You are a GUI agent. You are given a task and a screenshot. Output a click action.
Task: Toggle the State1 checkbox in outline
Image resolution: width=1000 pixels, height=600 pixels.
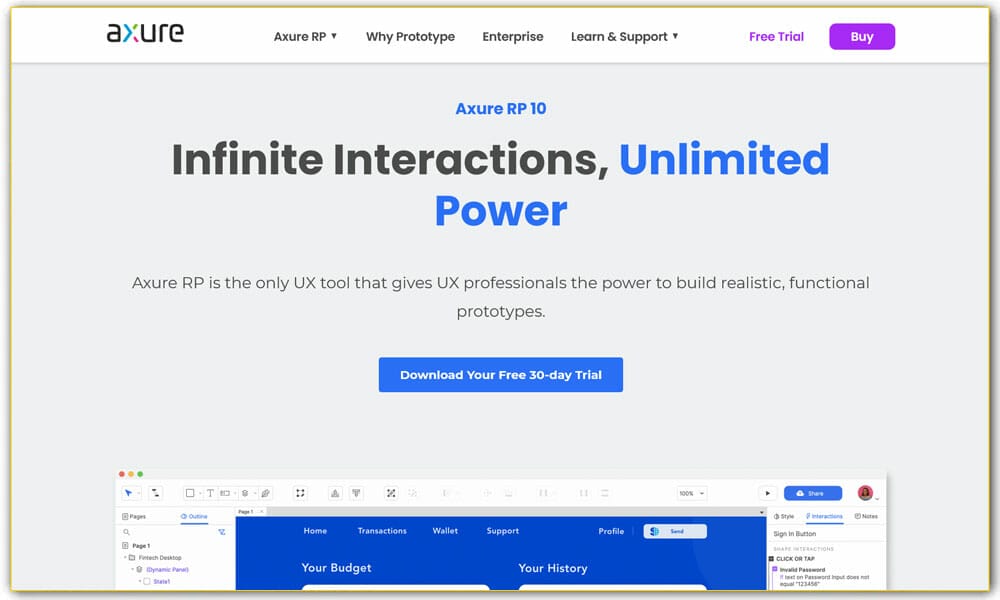click(147, 581)
